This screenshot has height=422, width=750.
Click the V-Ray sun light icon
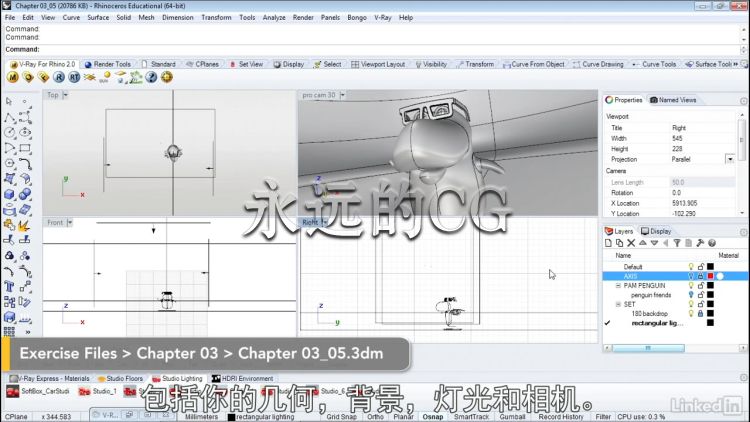(105, 77)
